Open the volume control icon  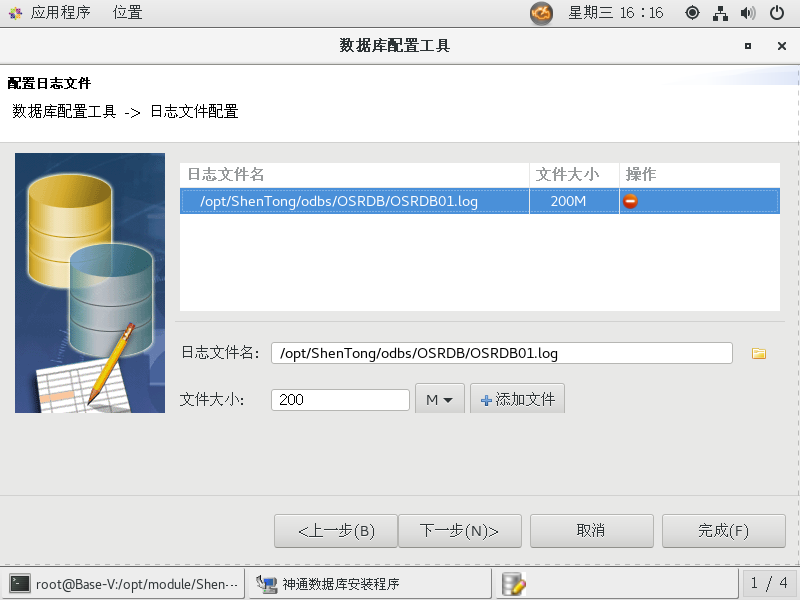click(x=748, y=13)
